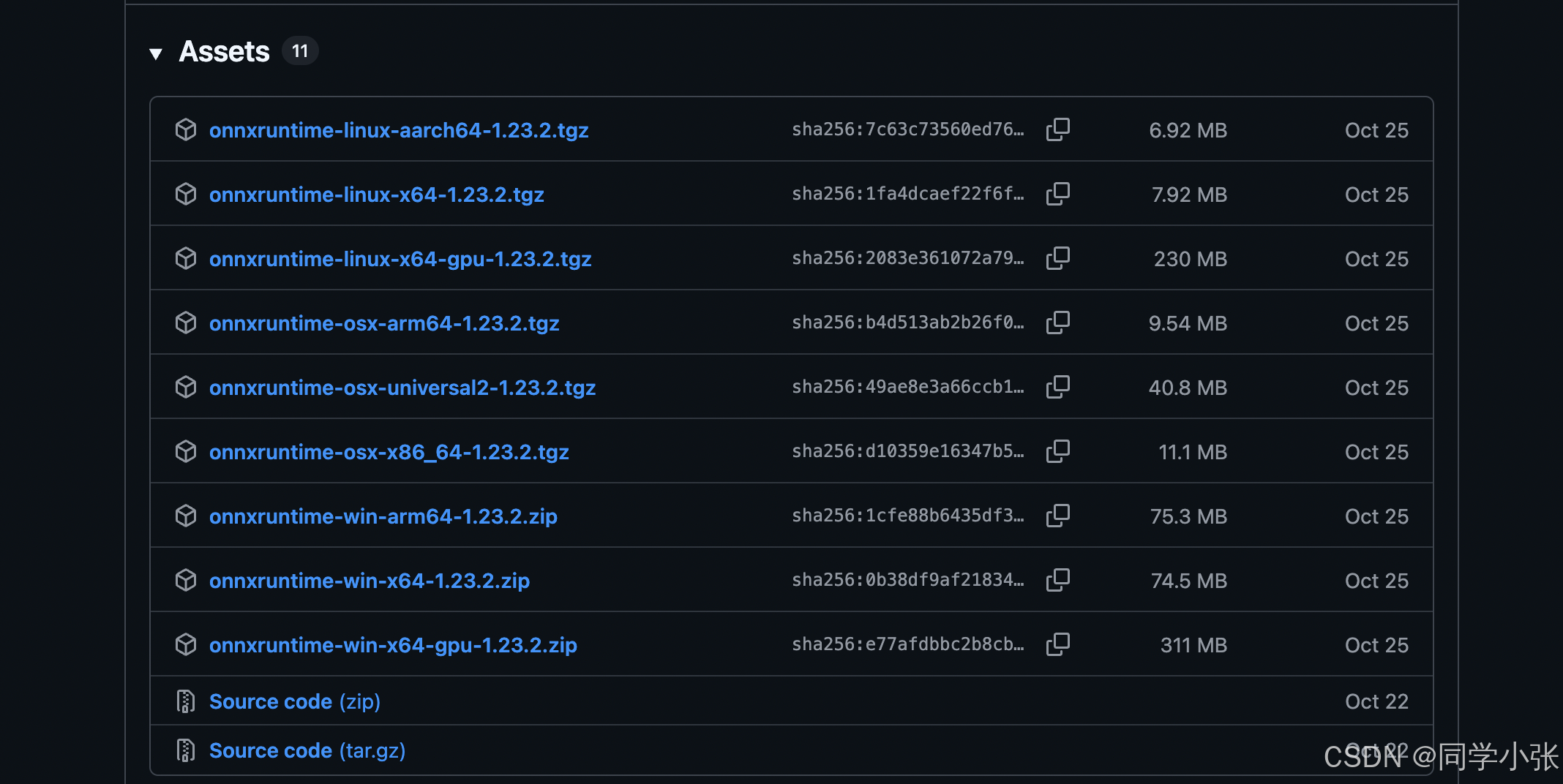Click the Assets count badge 11
The width and height of the screenshot is (1563, 784).
point(300,51)
